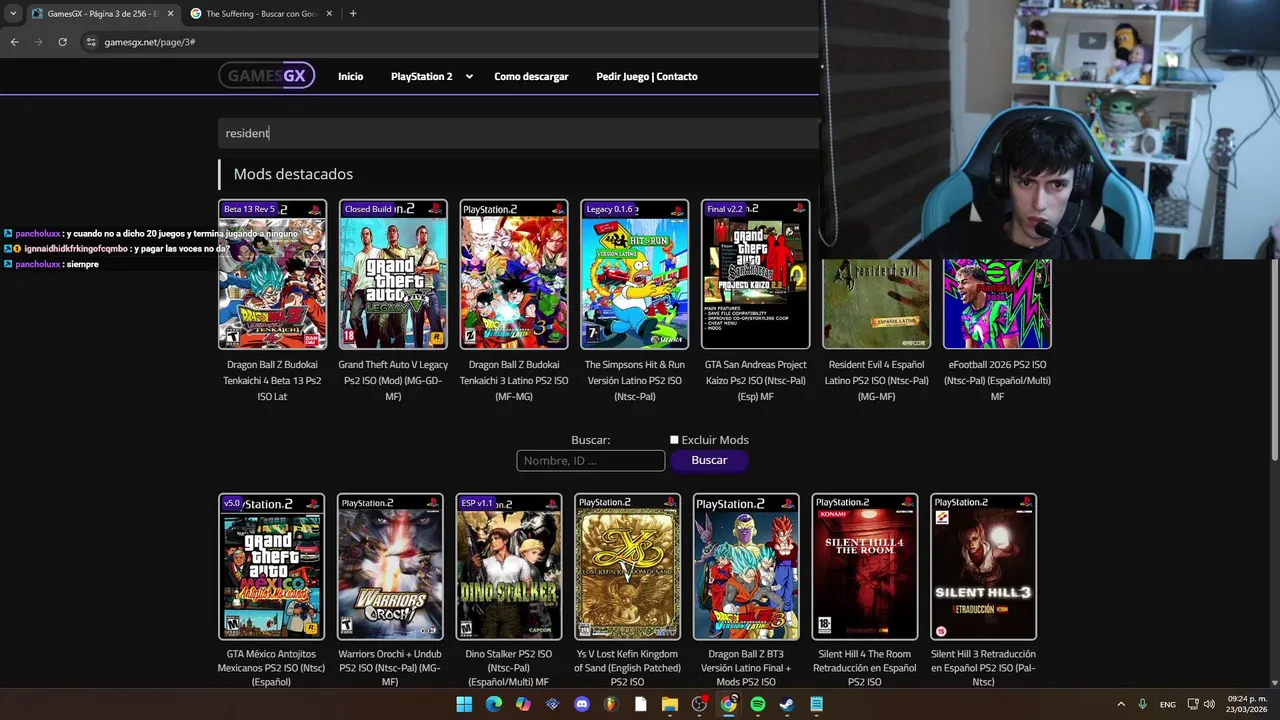Viewport: 1280px width, 720px height.
Task: Click the microphone icon in the system tray
Action: coord(1143,704)
